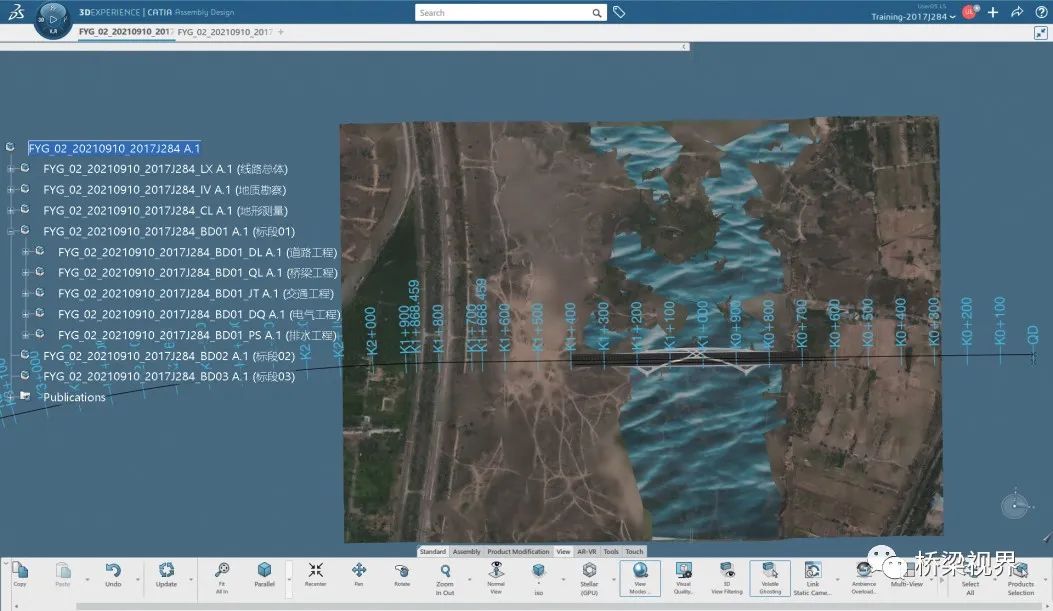Select root node FYG_02_20210910_2017J284 A.1

click(x=114, y=148)
